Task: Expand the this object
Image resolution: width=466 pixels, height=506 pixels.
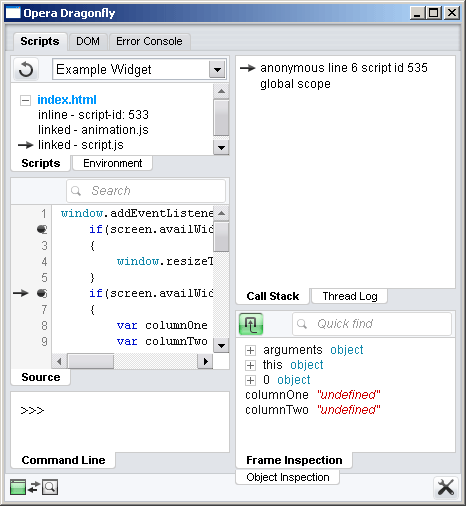Action: [x=250, y=365]
